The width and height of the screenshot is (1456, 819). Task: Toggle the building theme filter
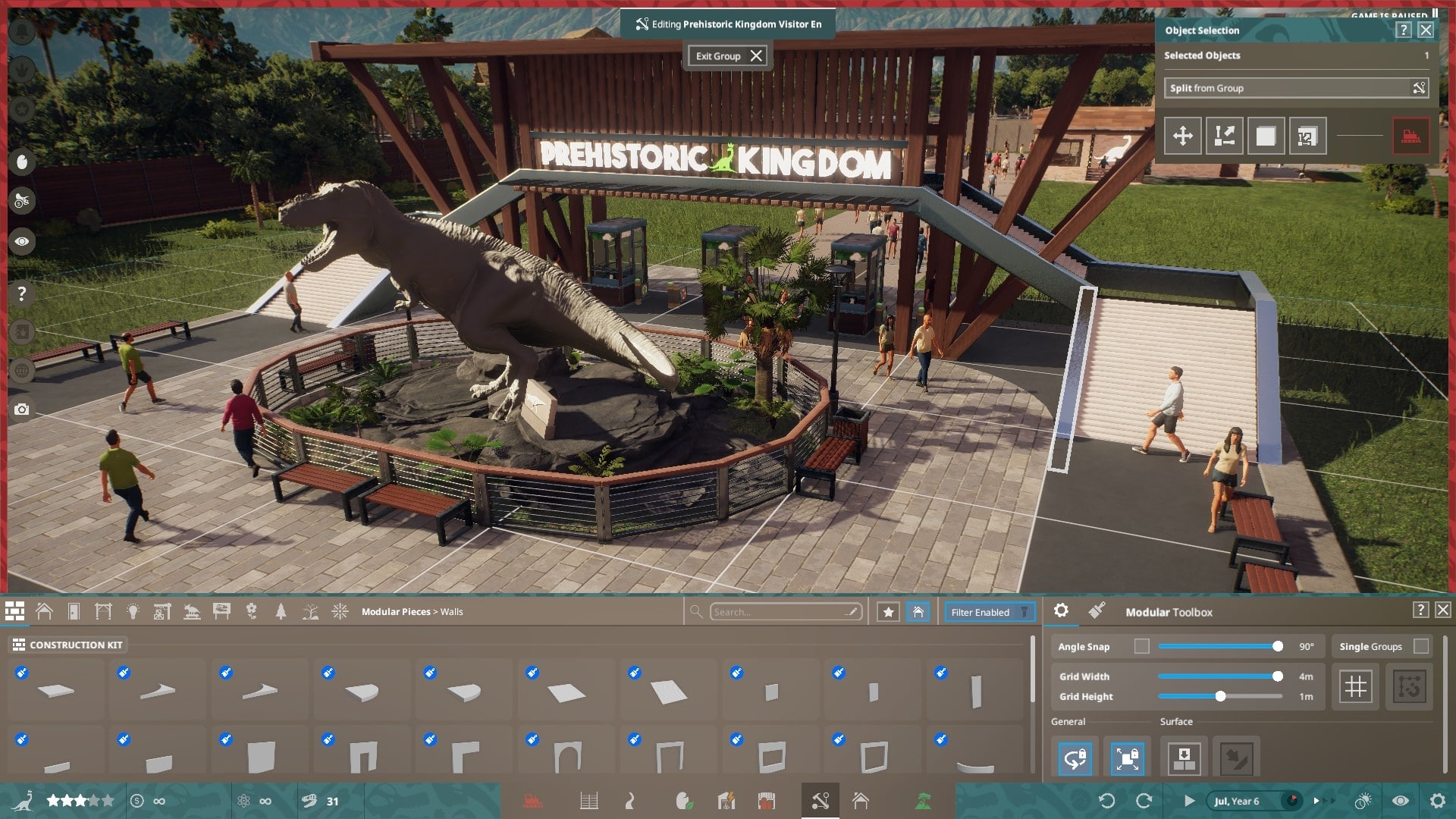918,612
